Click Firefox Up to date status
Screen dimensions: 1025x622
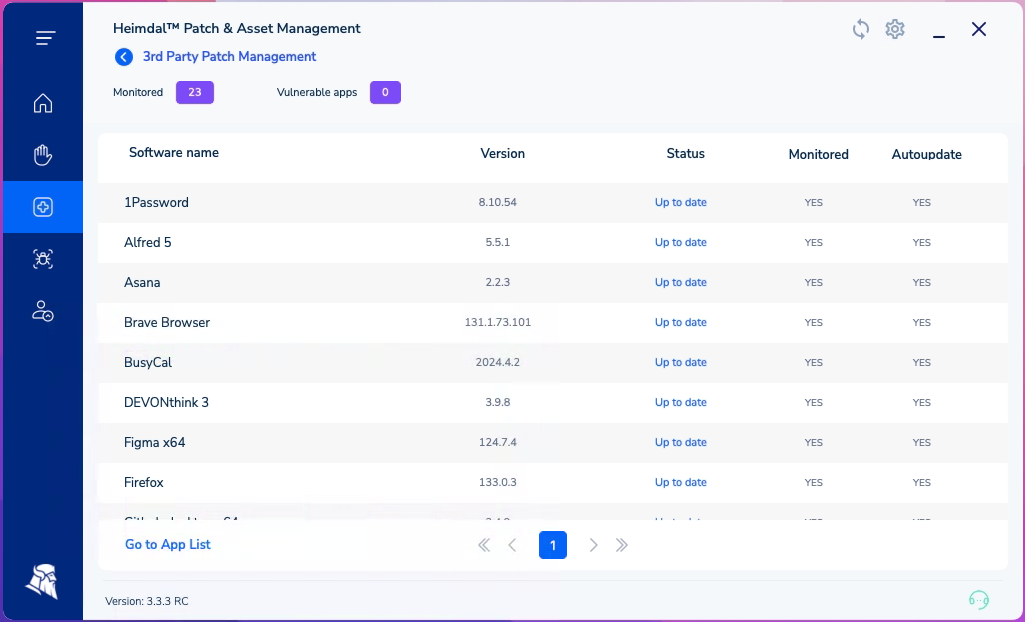(x=681, y=482)
